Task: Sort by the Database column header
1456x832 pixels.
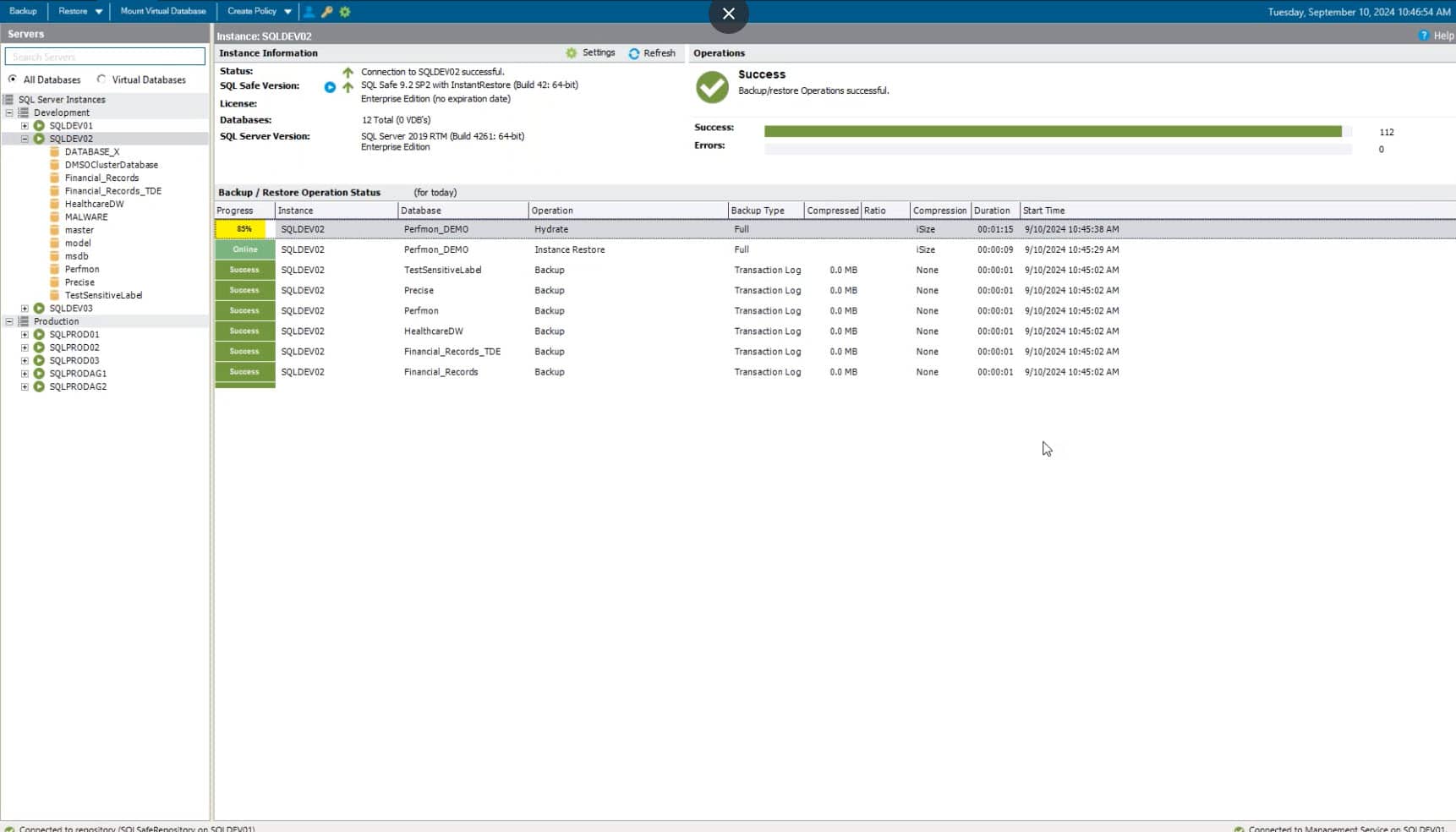Action: (x=463, y=211)
